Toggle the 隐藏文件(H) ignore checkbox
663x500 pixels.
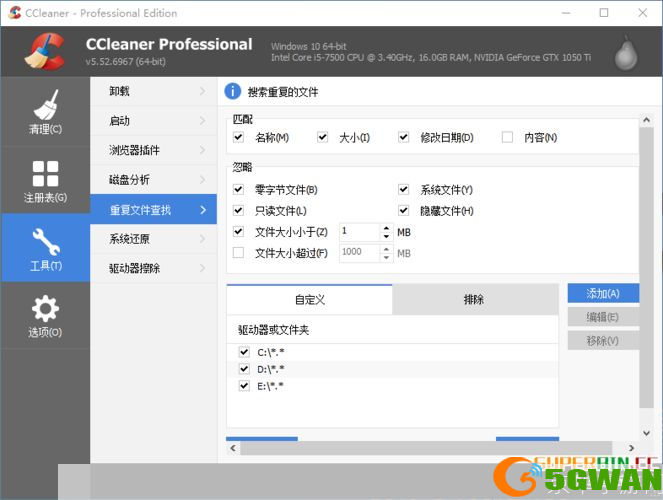(404, 210)
